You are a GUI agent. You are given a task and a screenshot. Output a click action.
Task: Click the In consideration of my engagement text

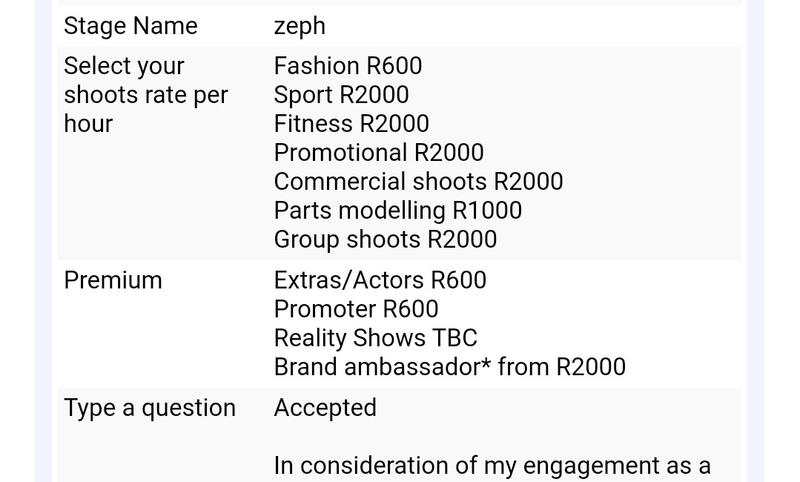click(492, 466)
